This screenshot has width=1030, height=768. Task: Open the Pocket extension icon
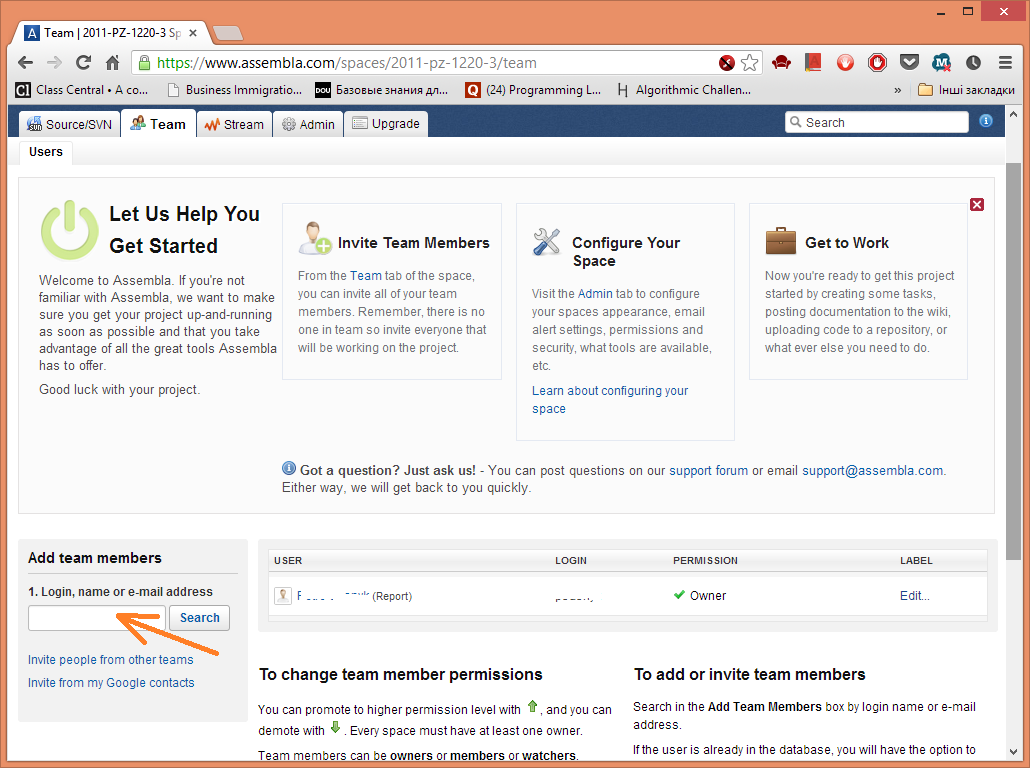click(909, 63)
